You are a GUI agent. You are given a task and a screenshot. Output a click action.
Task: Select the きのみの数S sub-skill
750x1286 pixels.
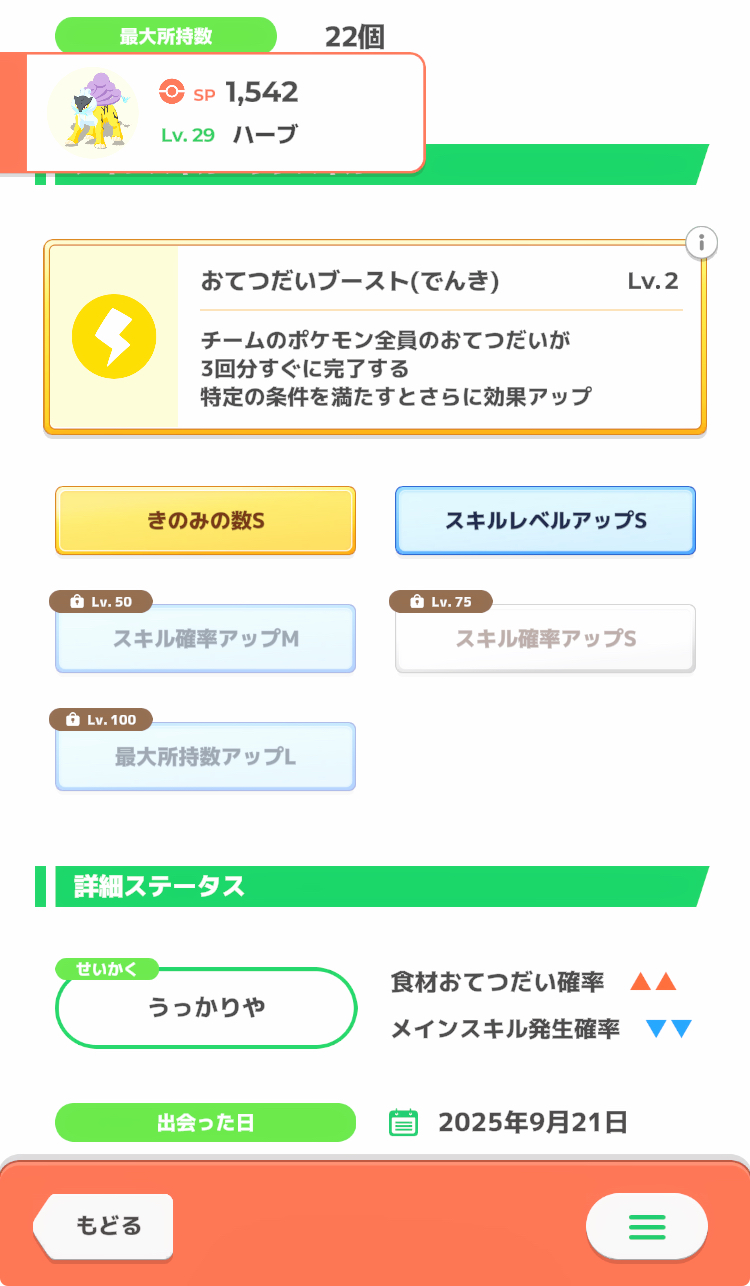pyautogui.click(x=205, y=521)
